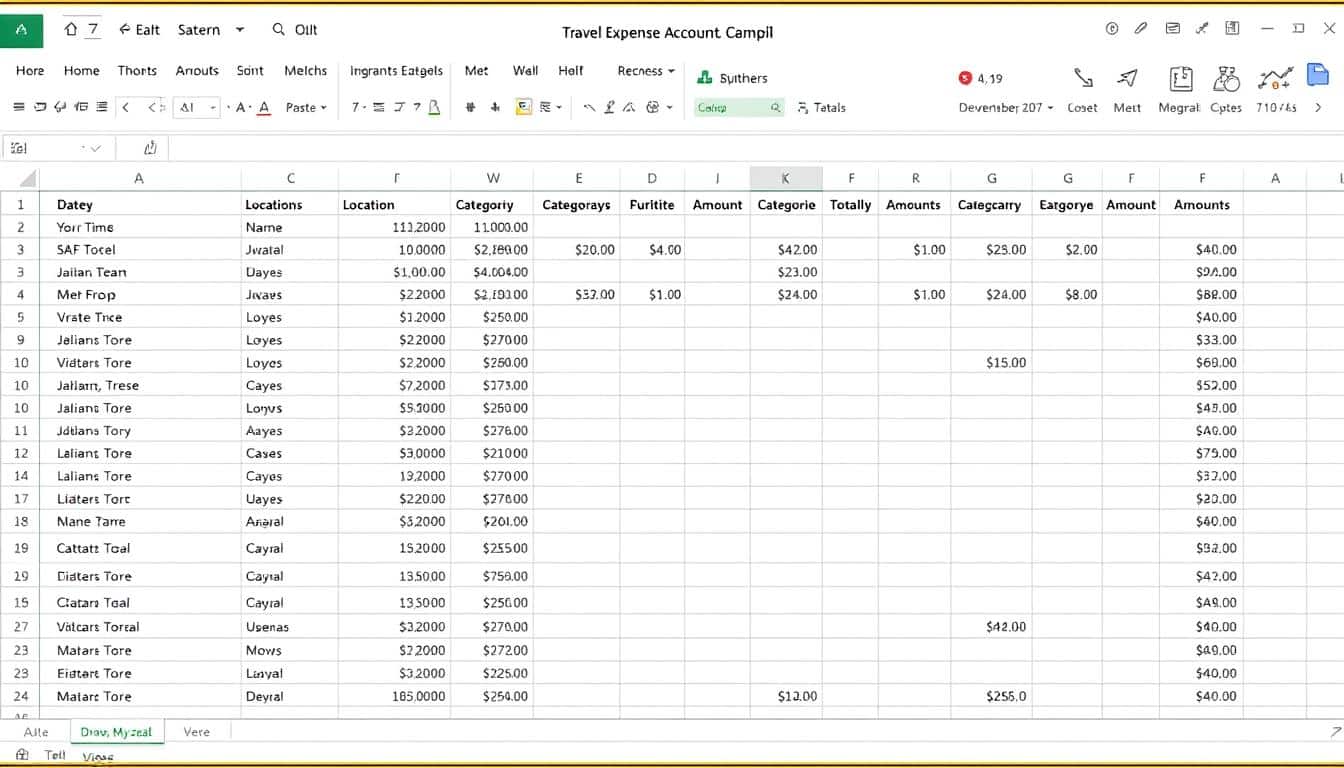Screen dimensions: 1344x768
Task: Select the Alte sheet tab
Action: pos(35,732)
